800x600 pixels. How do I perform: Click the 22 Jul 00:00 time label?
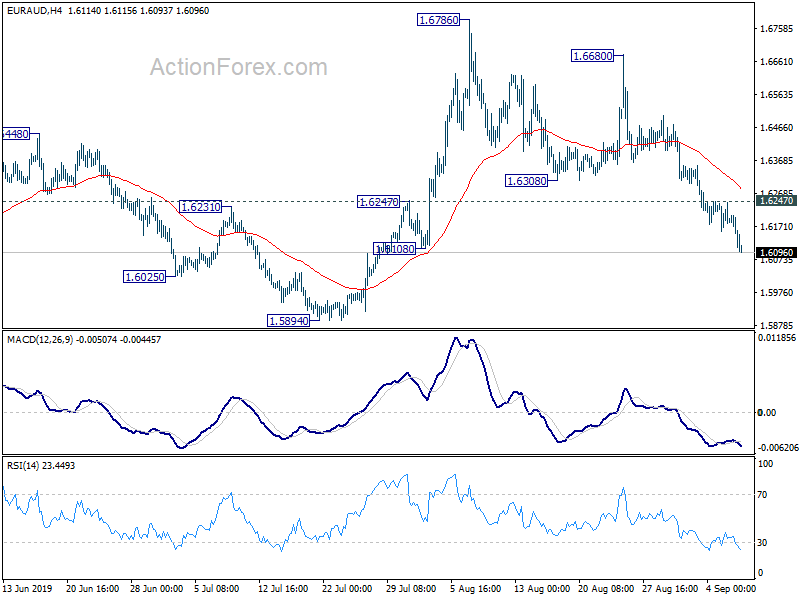point(347,588)
